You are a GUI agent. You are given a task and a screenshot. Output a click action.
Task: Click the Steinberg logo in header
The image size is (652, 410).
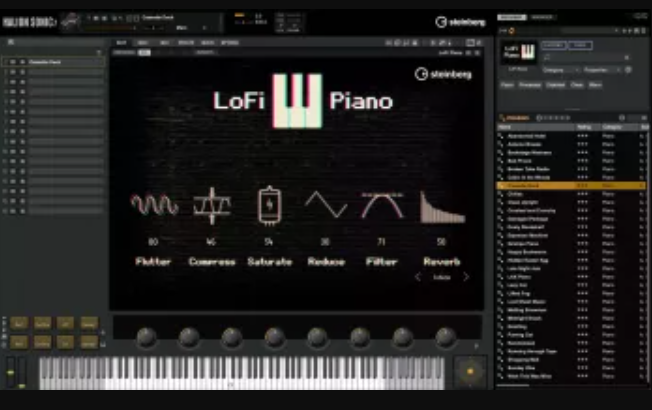460,22
